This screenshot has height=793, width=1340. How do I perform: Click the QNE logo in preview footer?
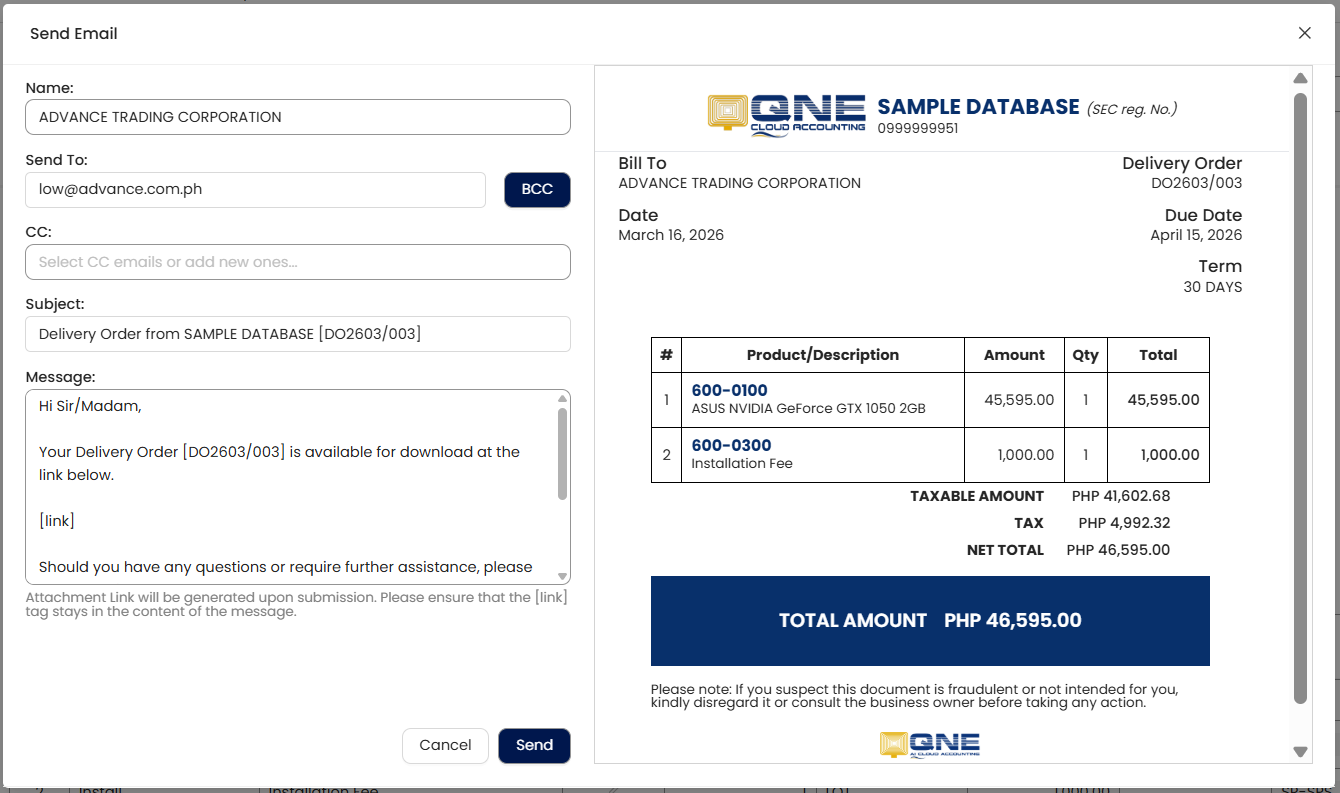click(930, 745)
